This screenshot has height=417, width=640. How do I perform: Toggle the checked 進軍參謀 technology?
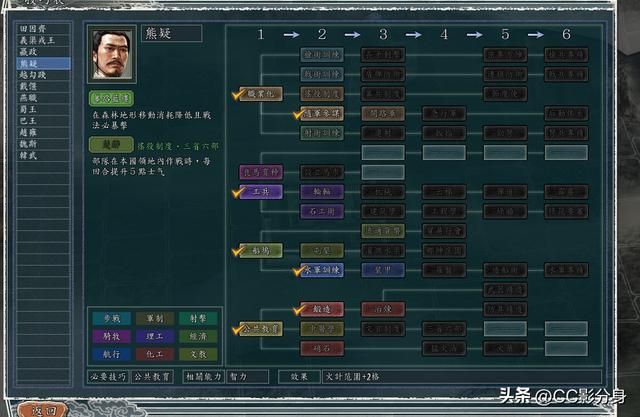tap(322, 113)
